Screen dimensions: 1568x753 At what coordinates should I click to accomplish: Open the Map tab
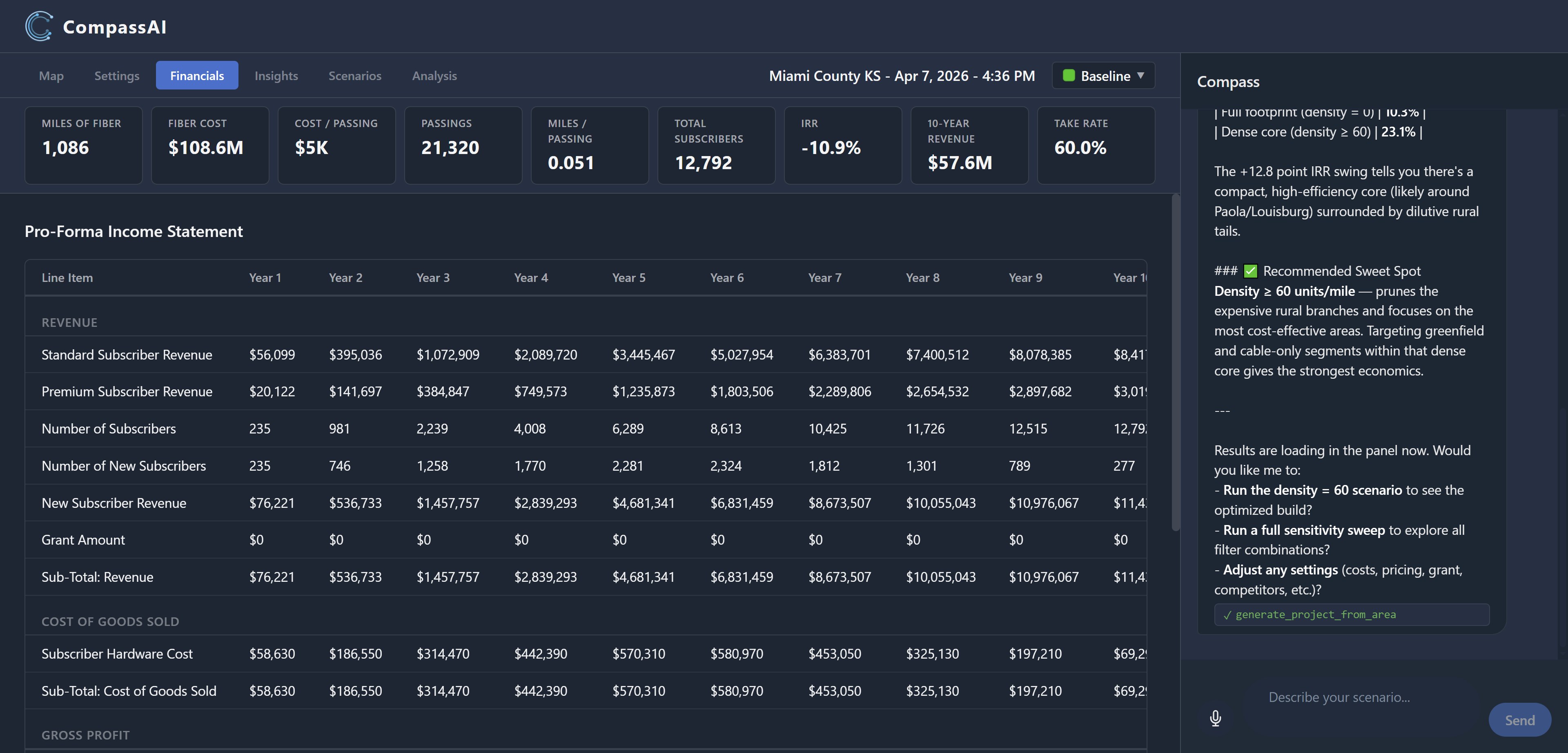51,76
